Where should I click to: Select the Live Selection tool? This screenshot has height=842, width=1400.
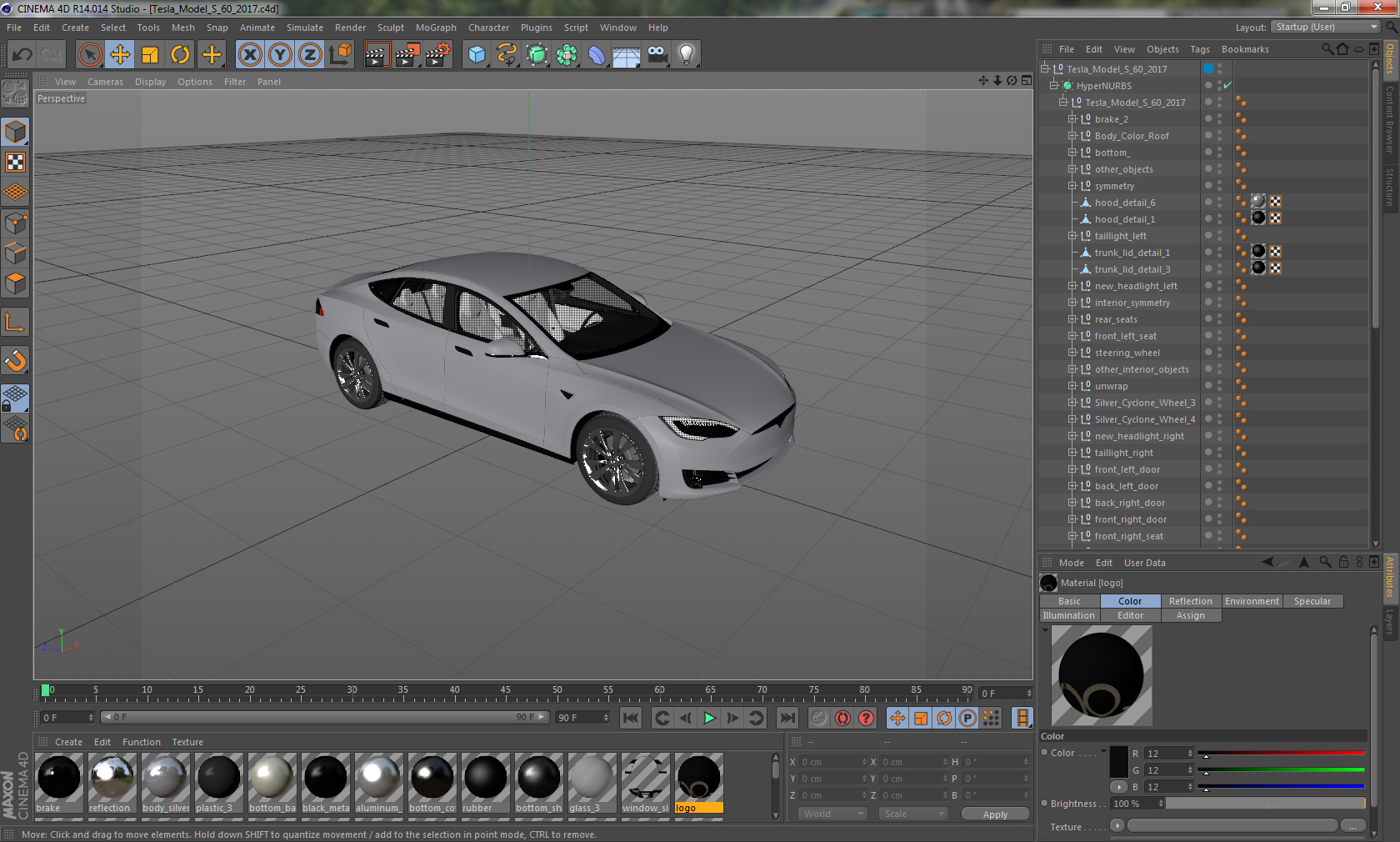(x=89, y=55)
